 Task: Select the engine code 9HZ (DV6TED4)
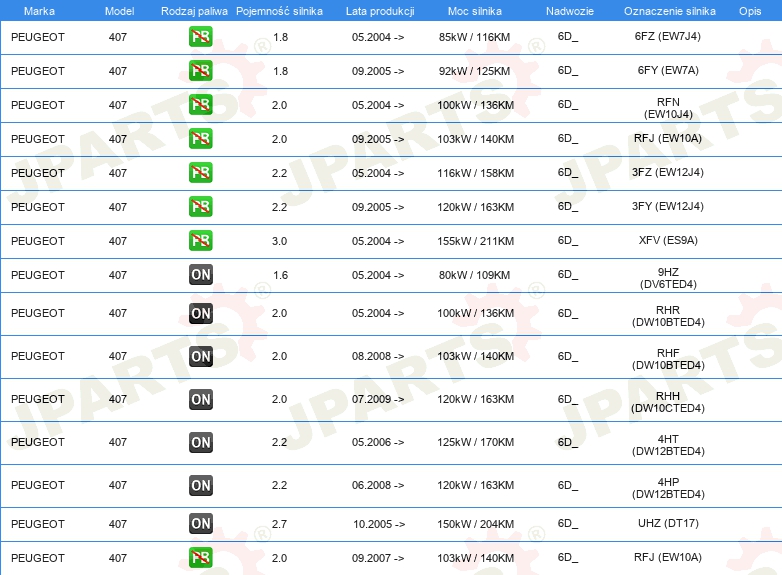[x=668, y=278]
